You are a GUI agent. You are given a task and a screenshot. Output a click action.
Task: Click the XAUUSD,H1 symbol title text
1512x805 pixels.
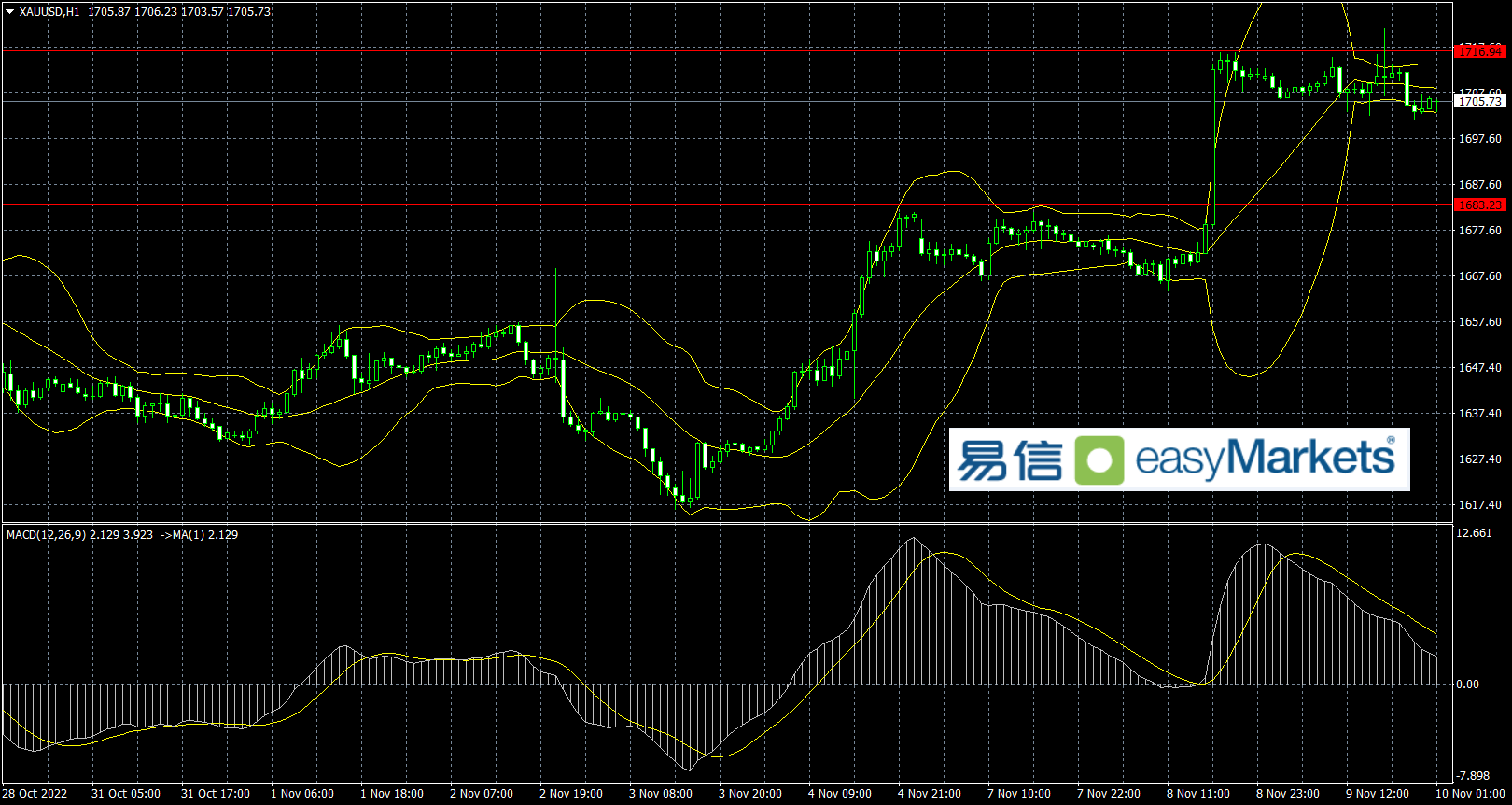coord(49,12)
